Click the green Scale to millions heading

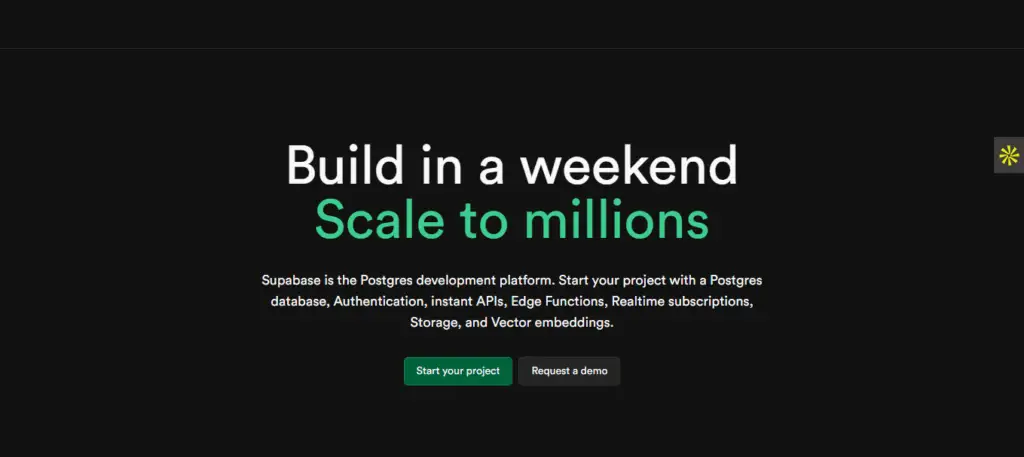pos(511,221)
